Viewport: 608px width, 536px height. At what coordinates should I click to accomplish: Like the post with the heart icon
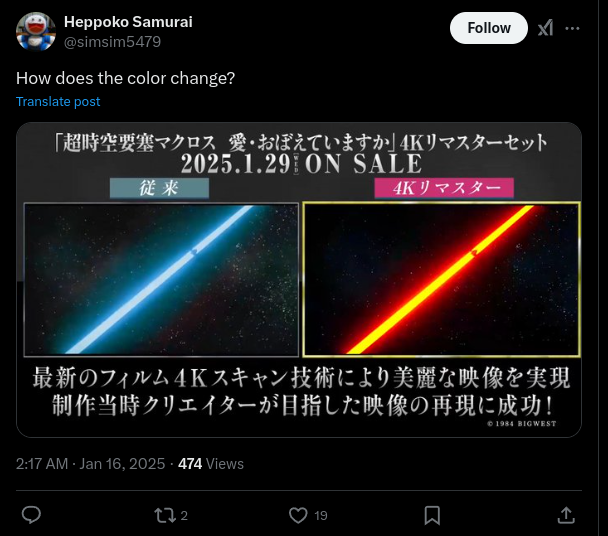click(x=298, y=515)
